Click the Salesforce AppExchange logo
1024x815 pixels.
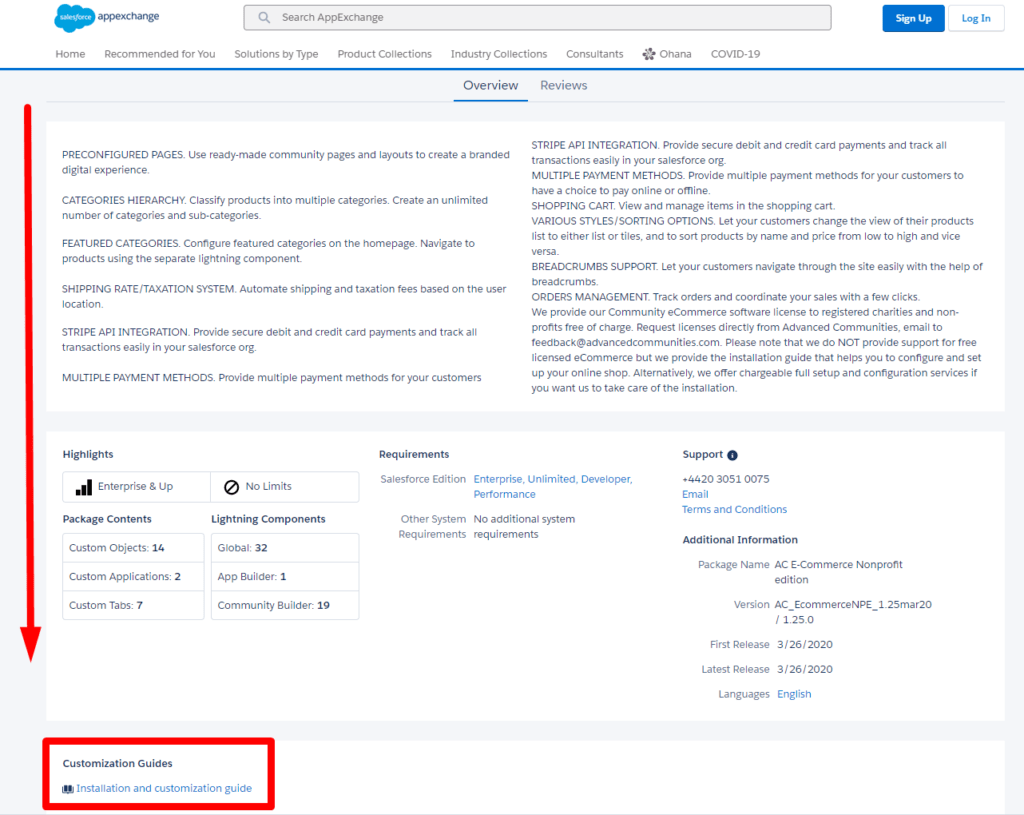(107, 17)
